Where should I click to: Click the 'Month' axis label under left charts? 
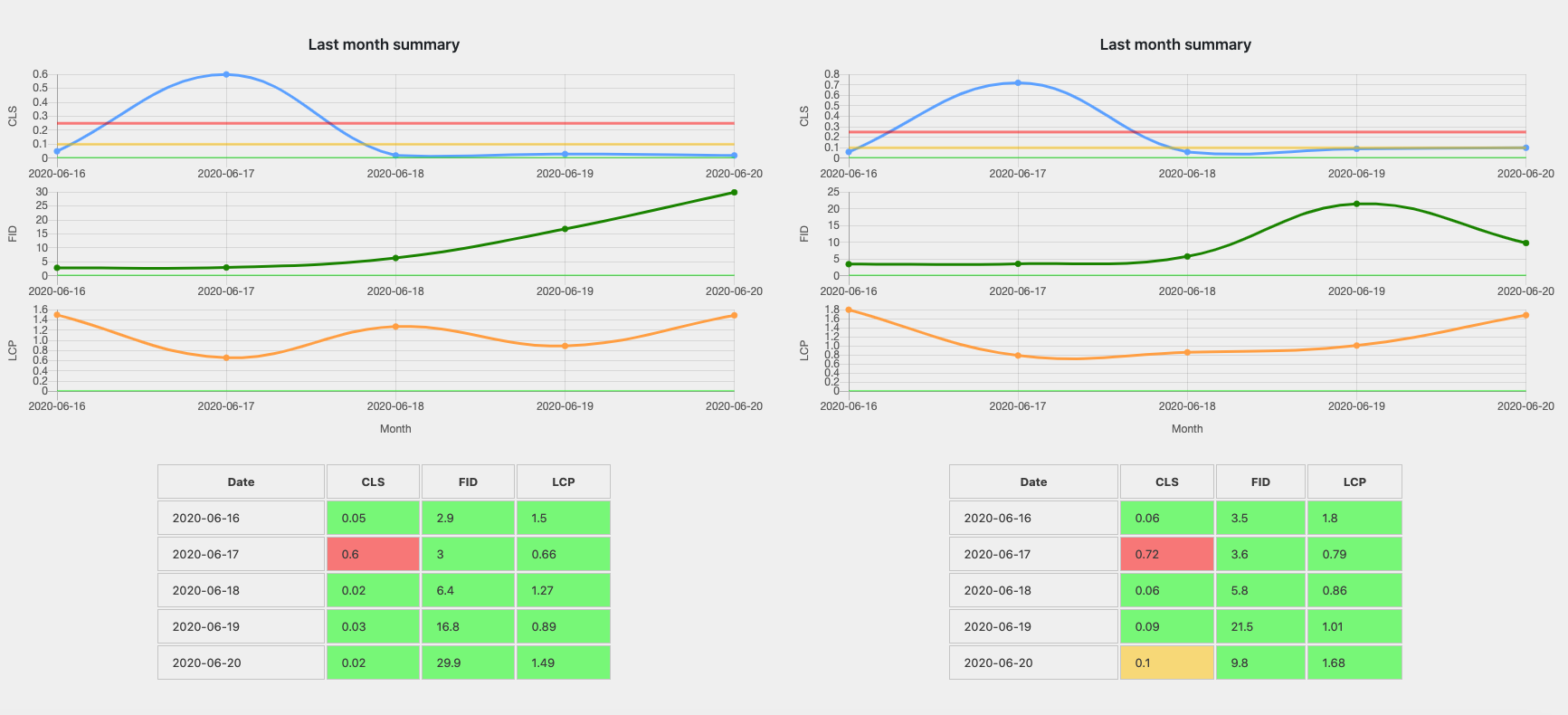[x=395, y=429]
